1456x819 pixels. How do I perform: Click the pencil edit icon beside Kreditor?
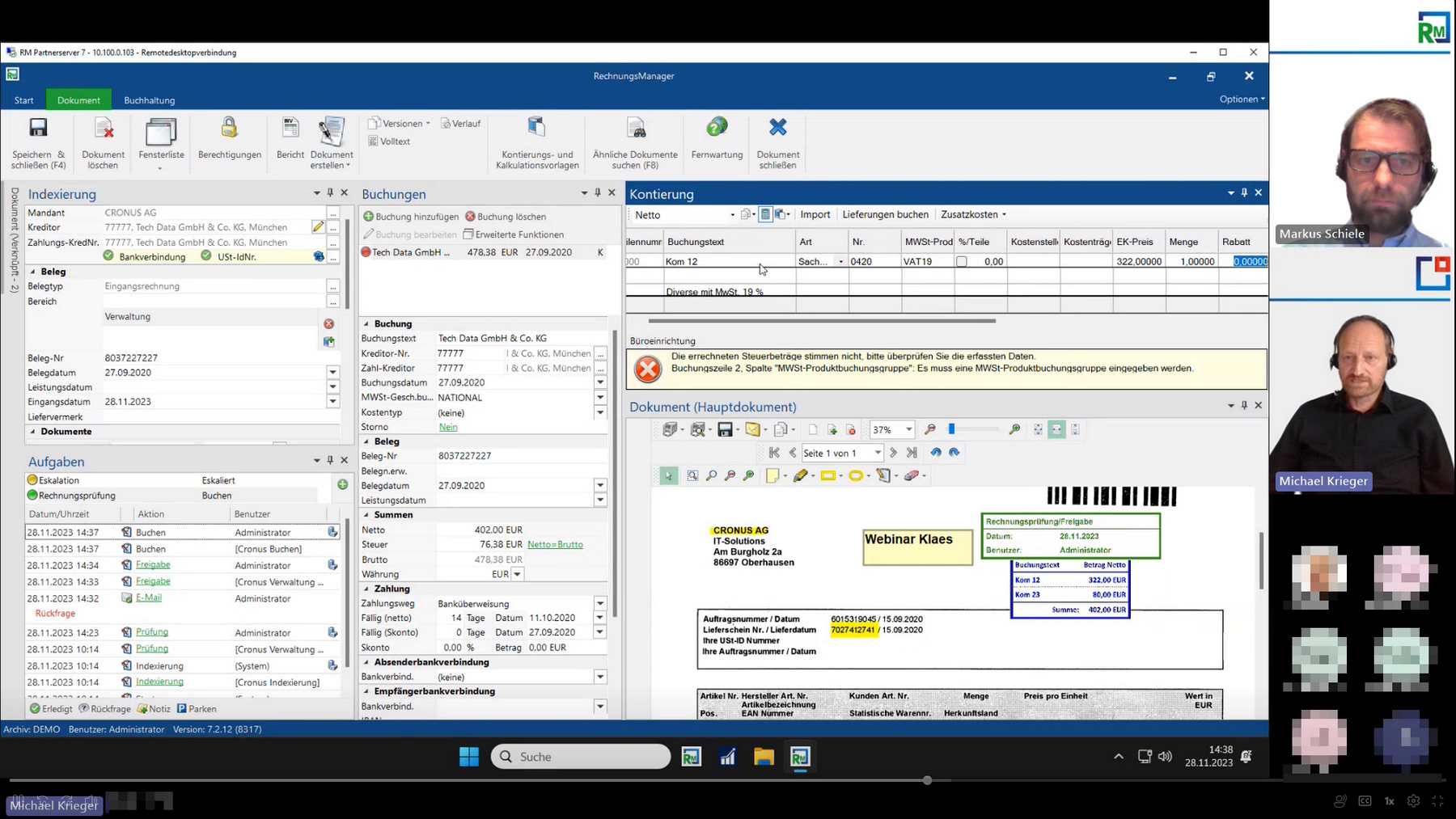click(318, 227)
